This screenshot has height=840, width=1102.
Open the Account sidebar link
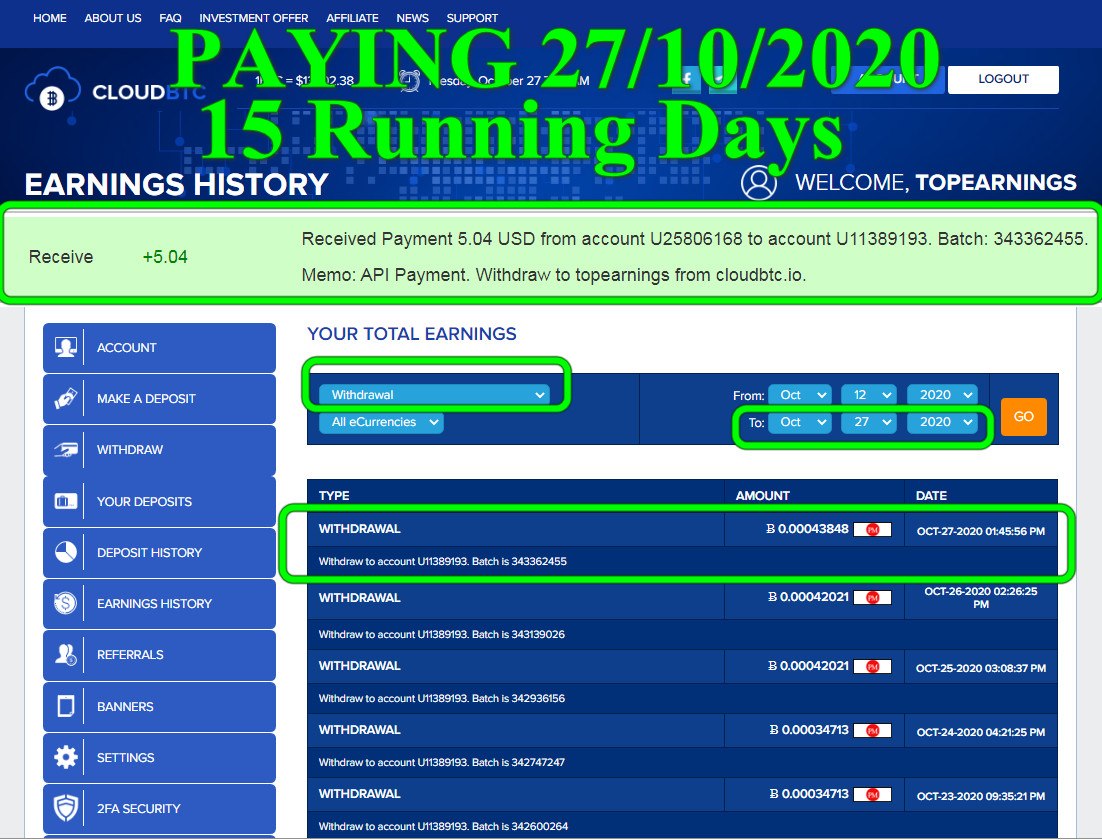point(159,347)
